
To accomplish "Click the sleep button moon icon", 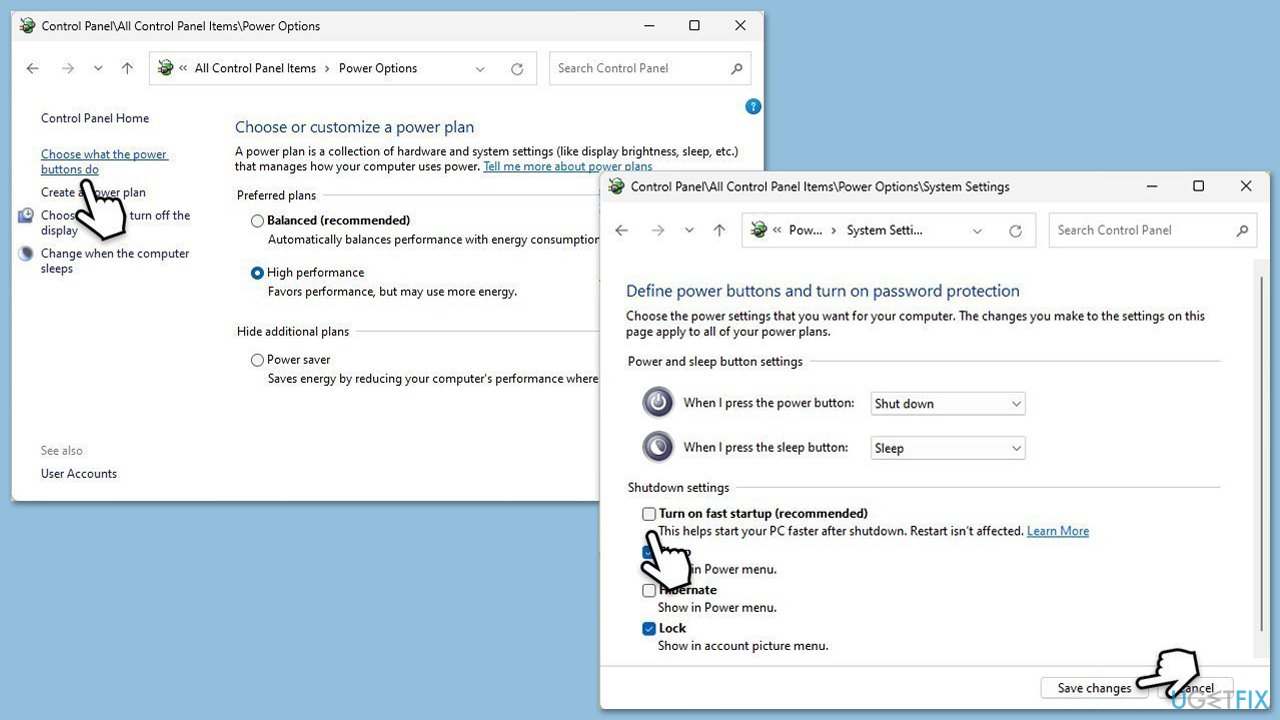I will 658,447.
